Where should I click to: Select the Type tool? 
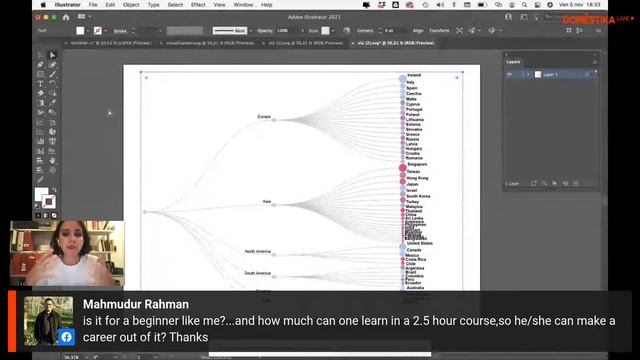point(40,84)
